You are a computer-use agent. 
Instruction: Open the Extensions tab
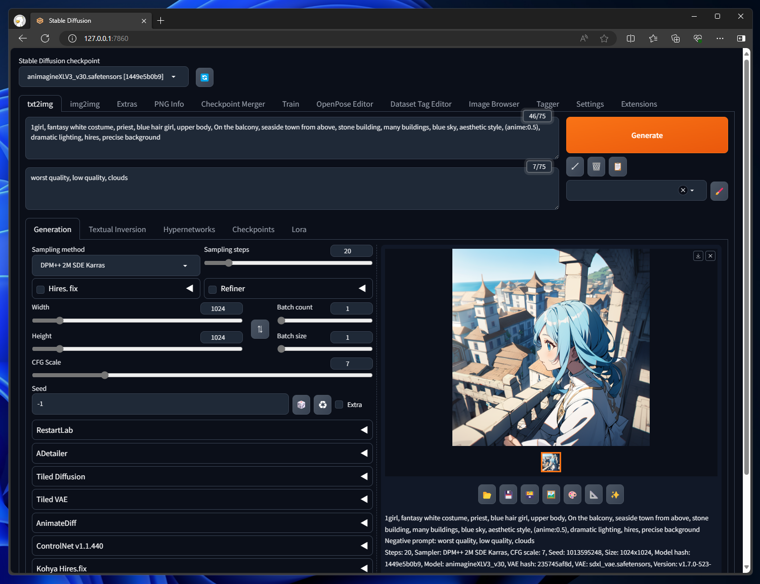(639, 104)
